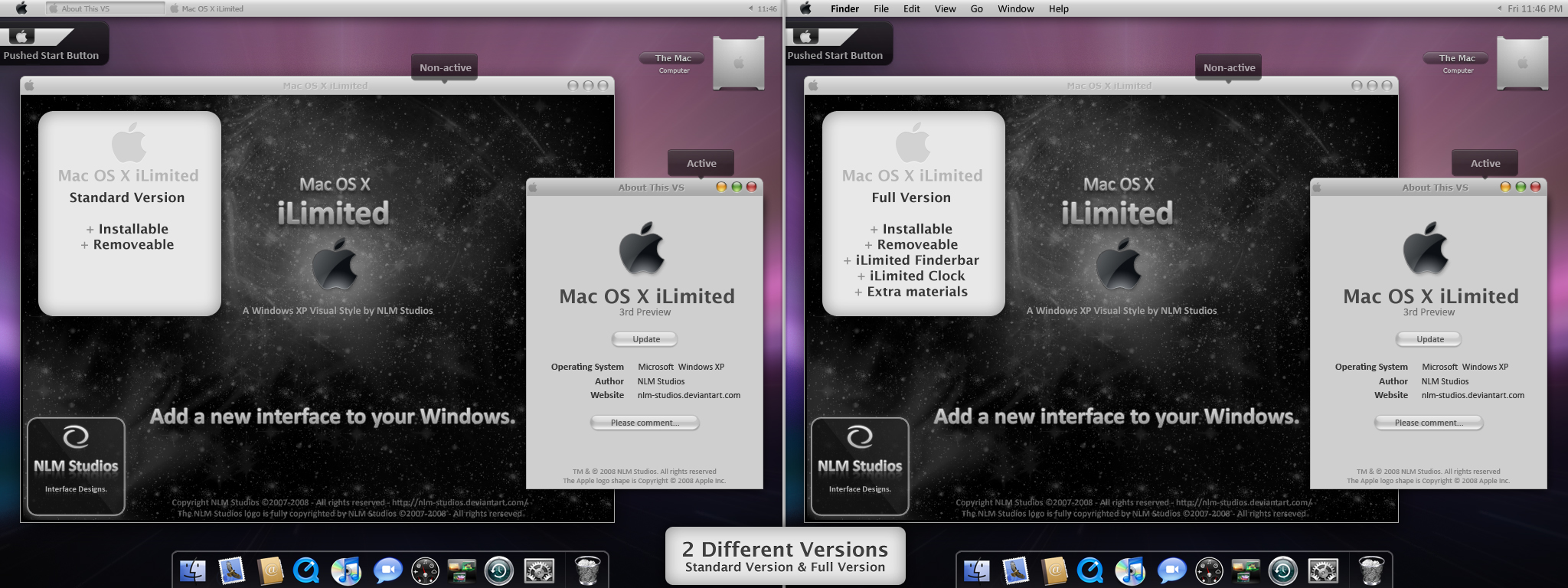Close Full Version's About This VS window

tap(1535, 187)
